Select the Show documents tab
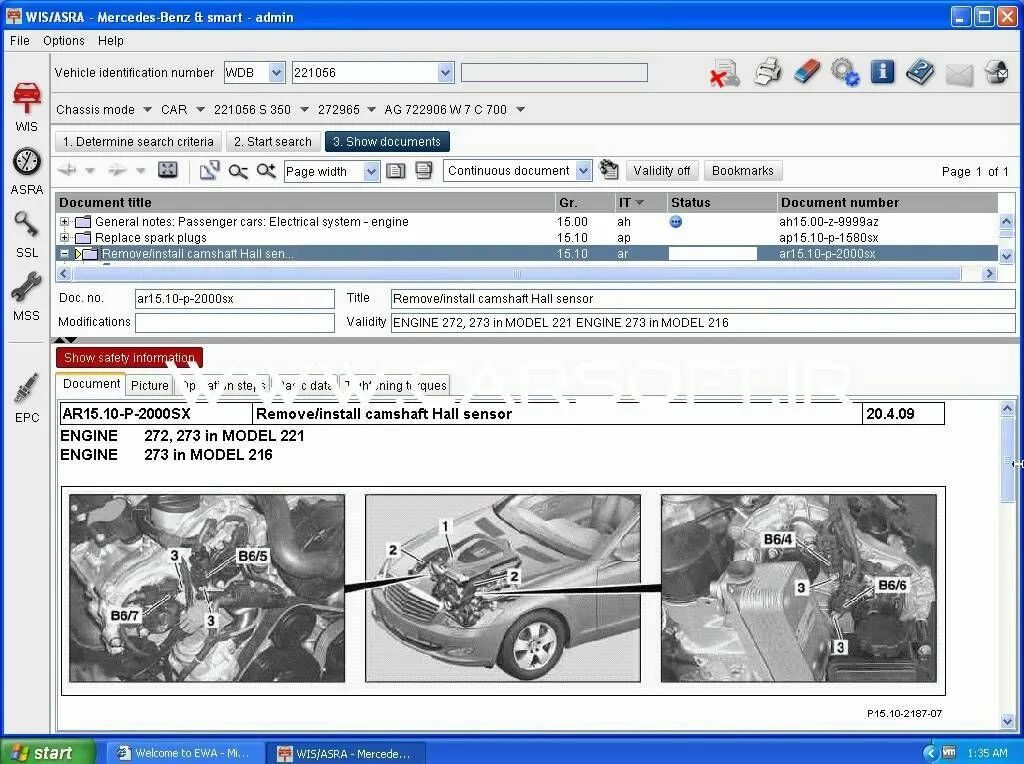1024x764 pixels. (x=387, y=142)
